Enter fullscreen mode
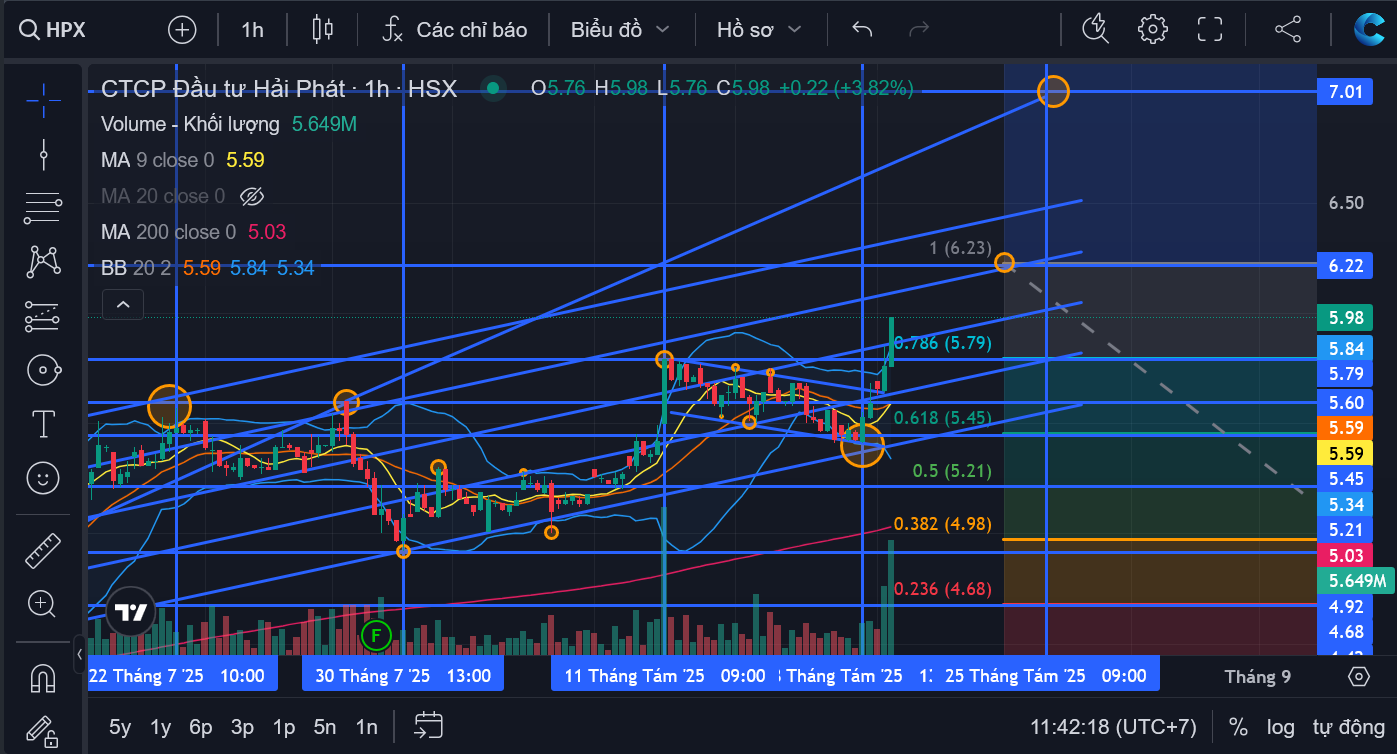The image size is (1397, 754). coord(1211,29)
